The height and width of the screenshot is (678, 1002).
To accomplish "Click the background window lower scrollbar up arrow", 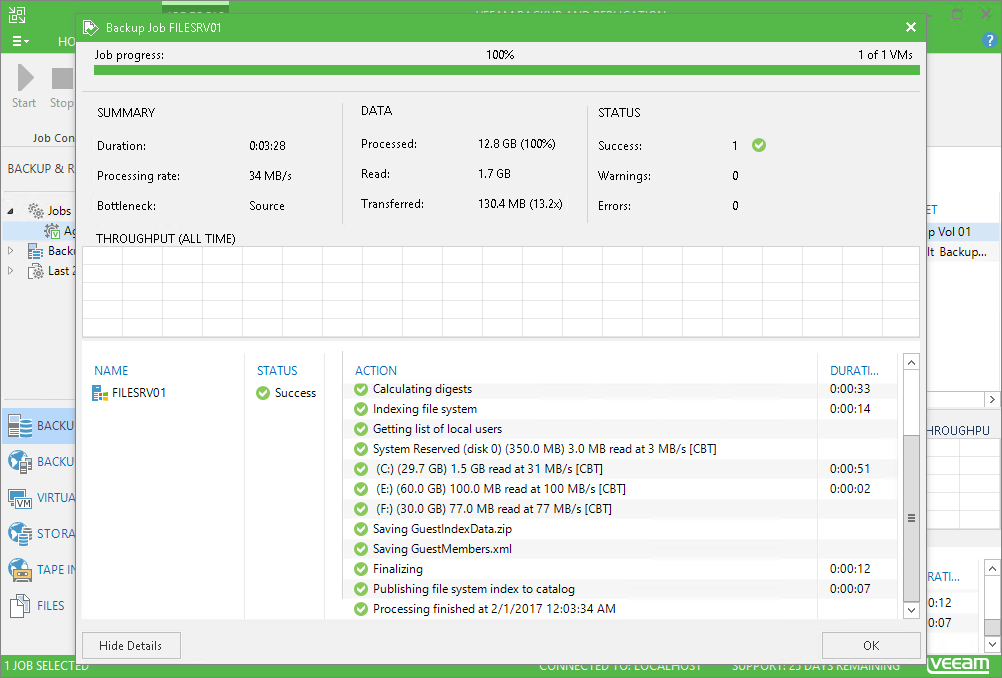I will (992, 568).
